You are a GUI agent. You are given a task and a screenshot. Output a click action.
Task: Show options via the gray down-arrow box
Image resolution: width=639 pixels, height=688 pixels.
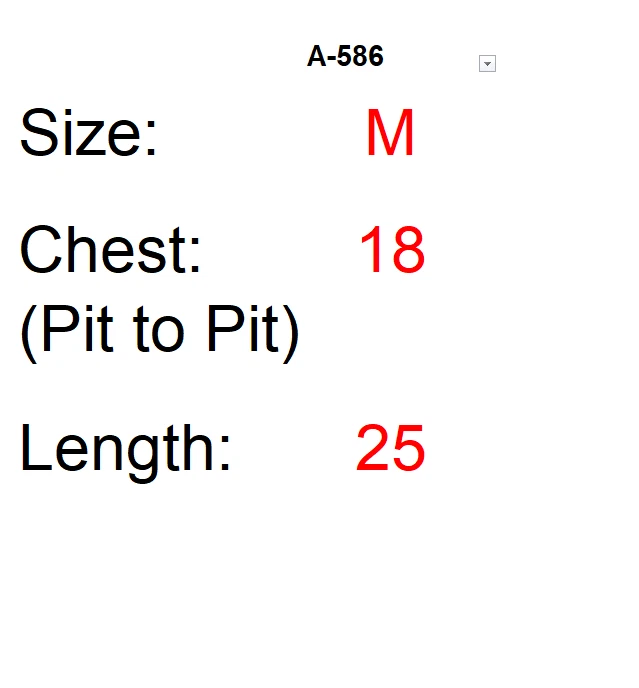click(487, 64)
